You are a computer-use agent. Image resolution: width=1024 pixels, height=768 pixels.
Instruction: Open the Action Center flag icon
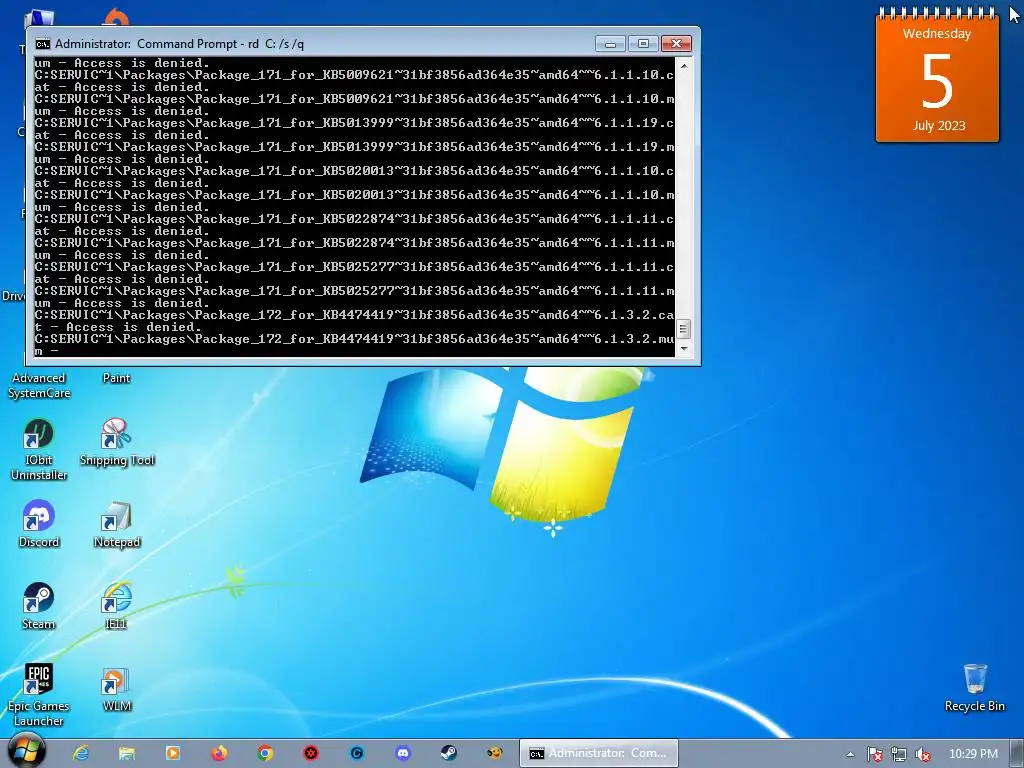[874, 754]
